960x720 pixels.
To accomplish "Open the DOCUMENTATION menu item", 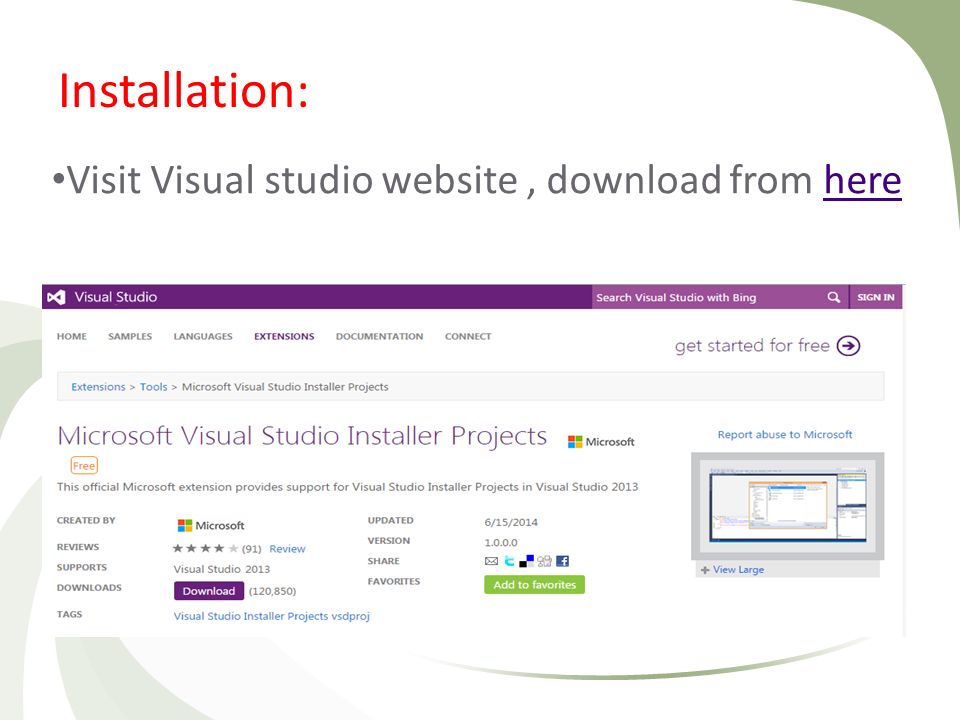I will coord(379,337).
